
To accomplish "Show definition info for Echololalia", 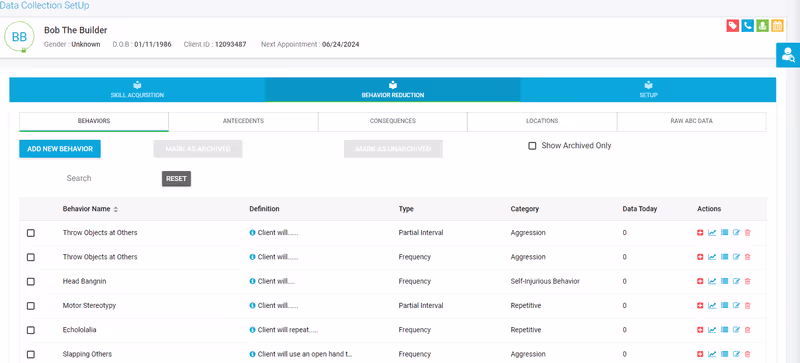I will 252,330.
